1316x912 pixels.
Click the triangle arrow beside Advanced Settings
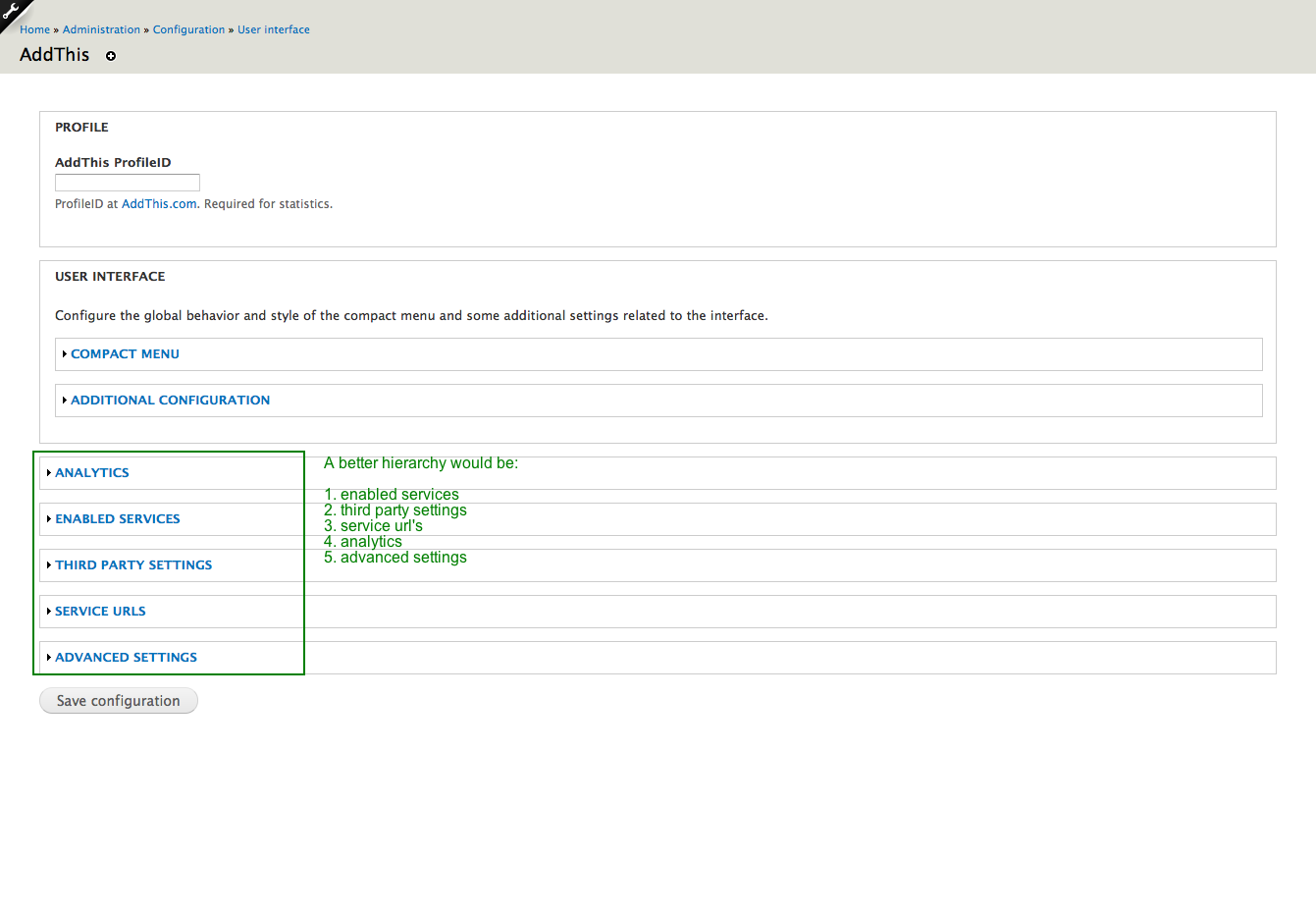49,657
